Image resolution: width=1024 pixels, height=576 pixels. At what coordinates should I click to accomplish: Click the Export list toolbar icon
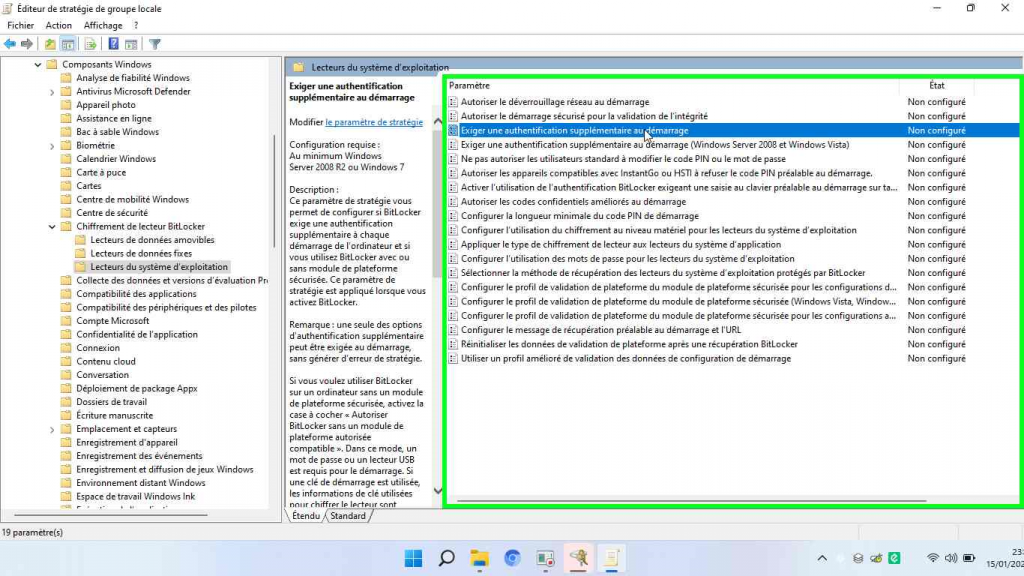[91, 44]
